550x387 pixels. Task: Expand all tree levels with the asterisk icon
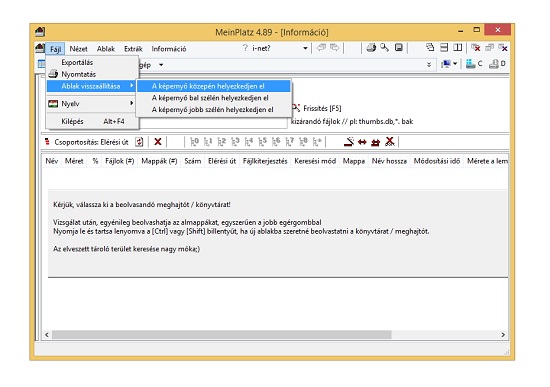coord(317,142)
